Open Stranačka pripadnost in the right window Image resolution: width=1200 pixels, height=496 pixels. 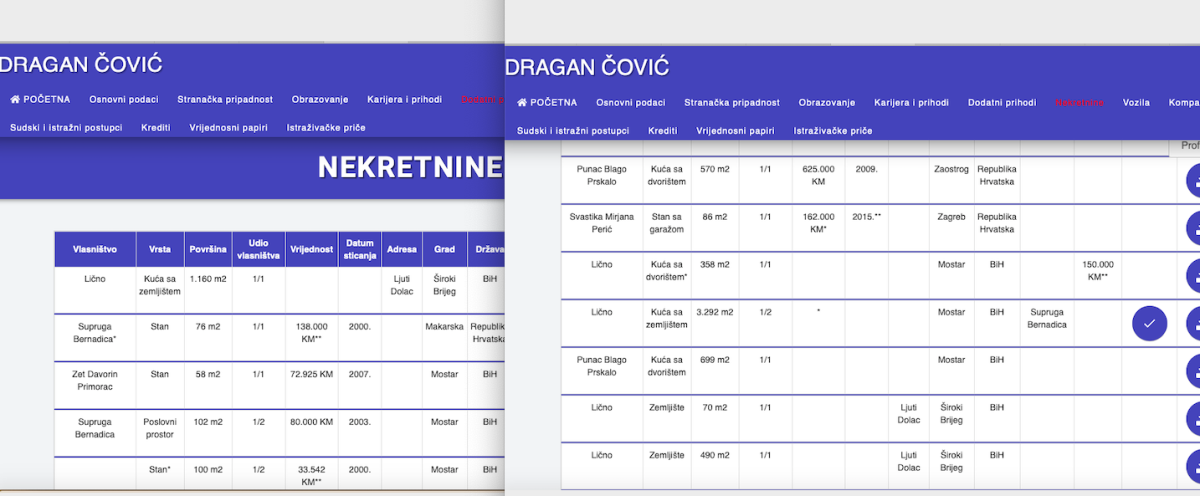click(732, 102)
